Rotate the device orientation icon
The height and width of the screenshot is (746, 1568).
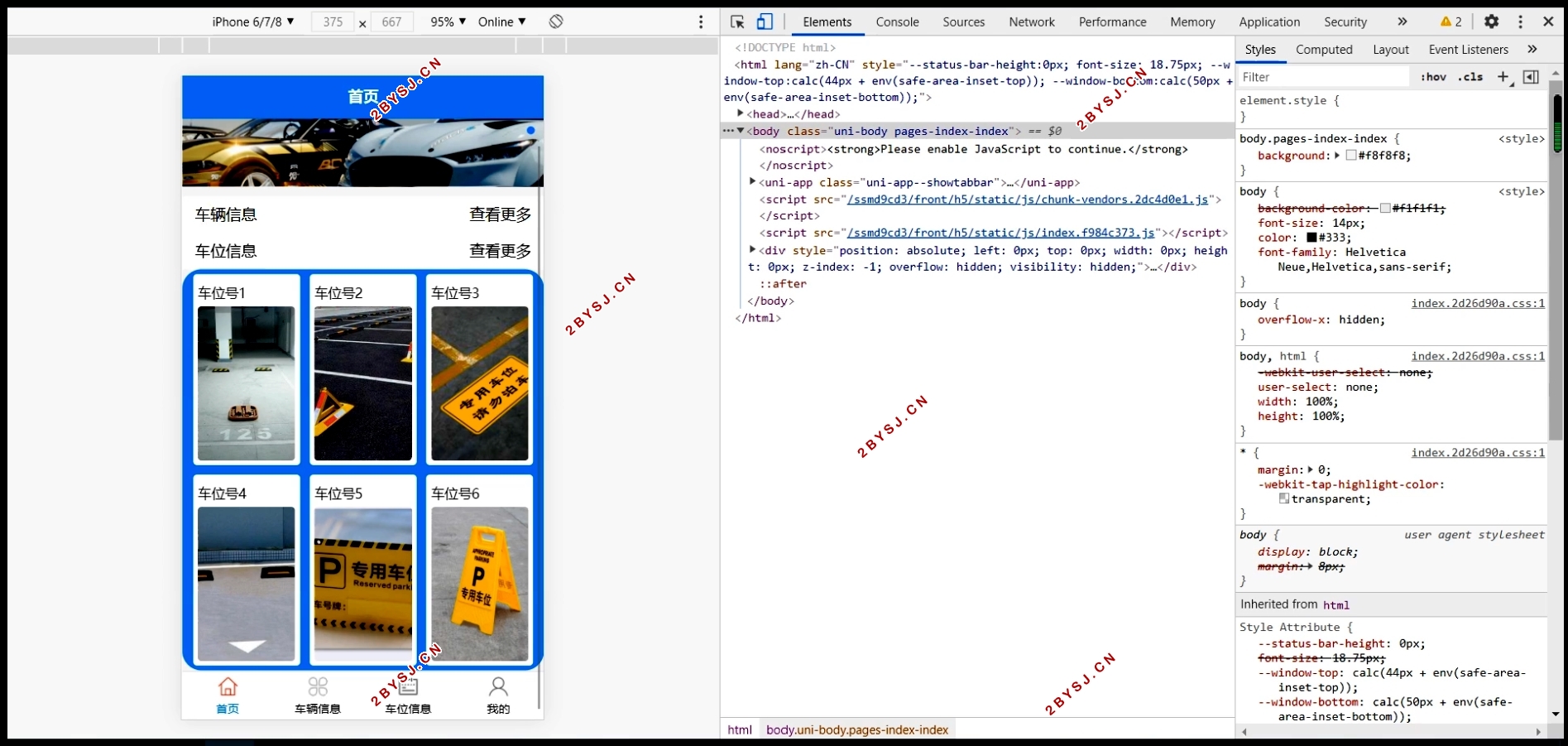tap(556, 22)
